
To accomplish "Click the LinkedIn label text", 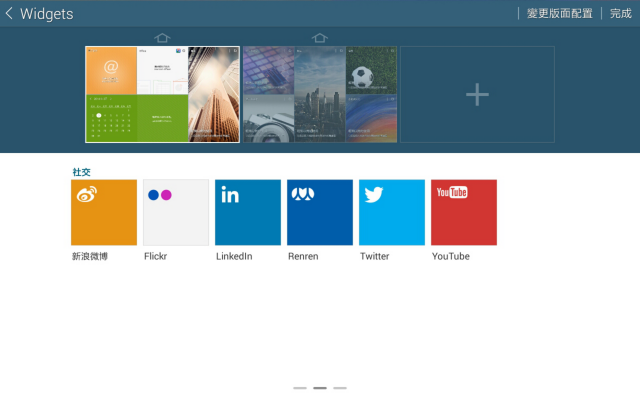I will click(x=234, y=256).
